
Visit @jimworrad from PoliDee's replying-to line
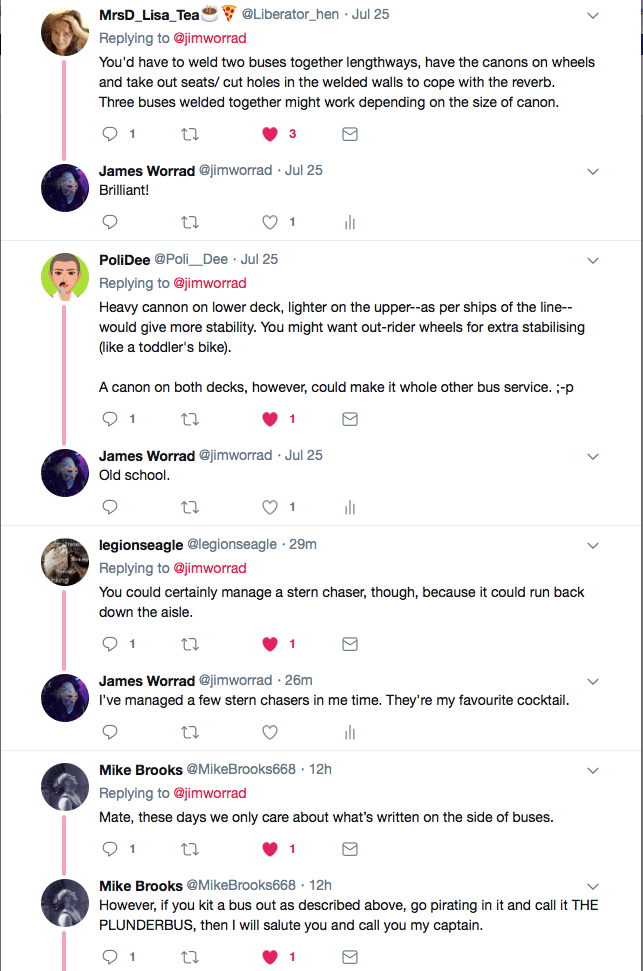[212, 283]
